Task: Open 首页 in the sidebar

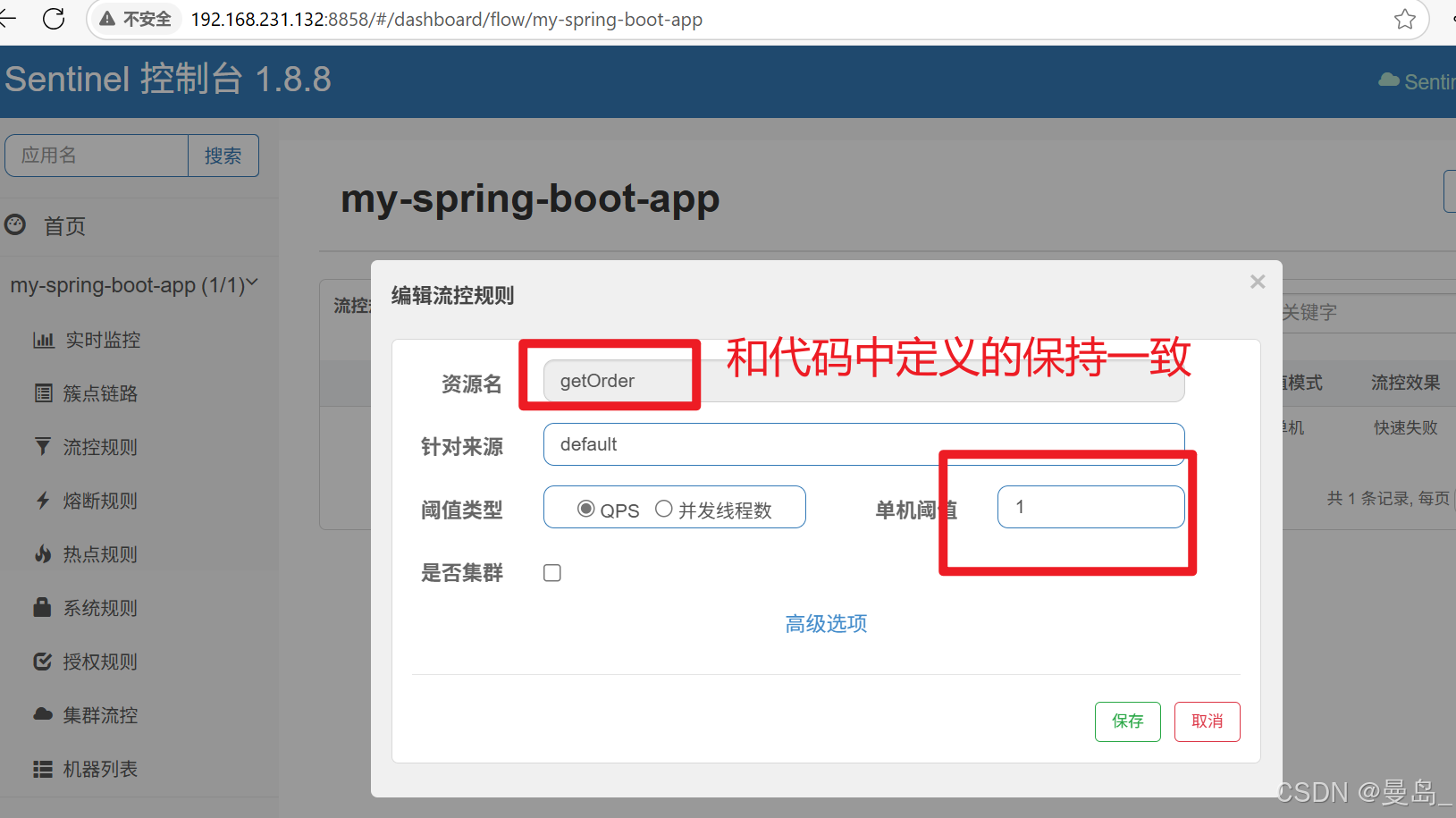Action: click(x=65, y=226)
